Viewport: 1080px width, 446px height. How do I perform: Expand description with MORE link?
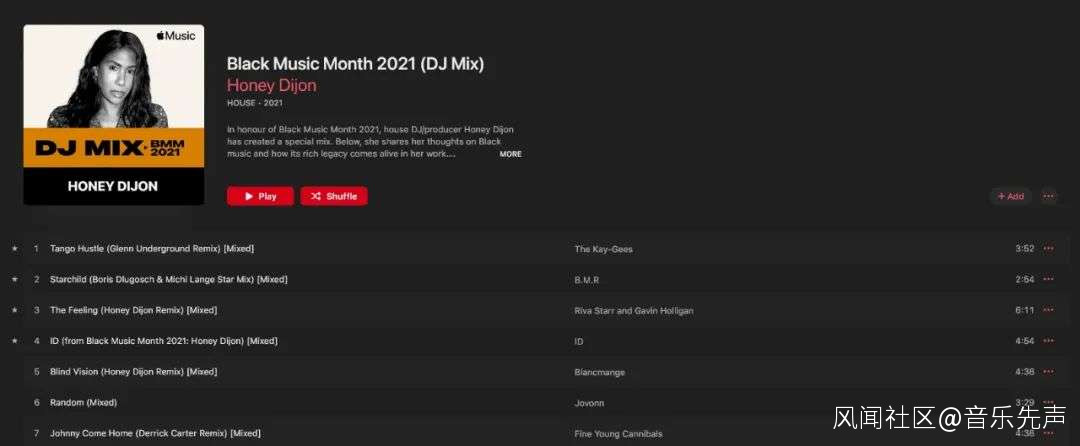coord(510,154)
